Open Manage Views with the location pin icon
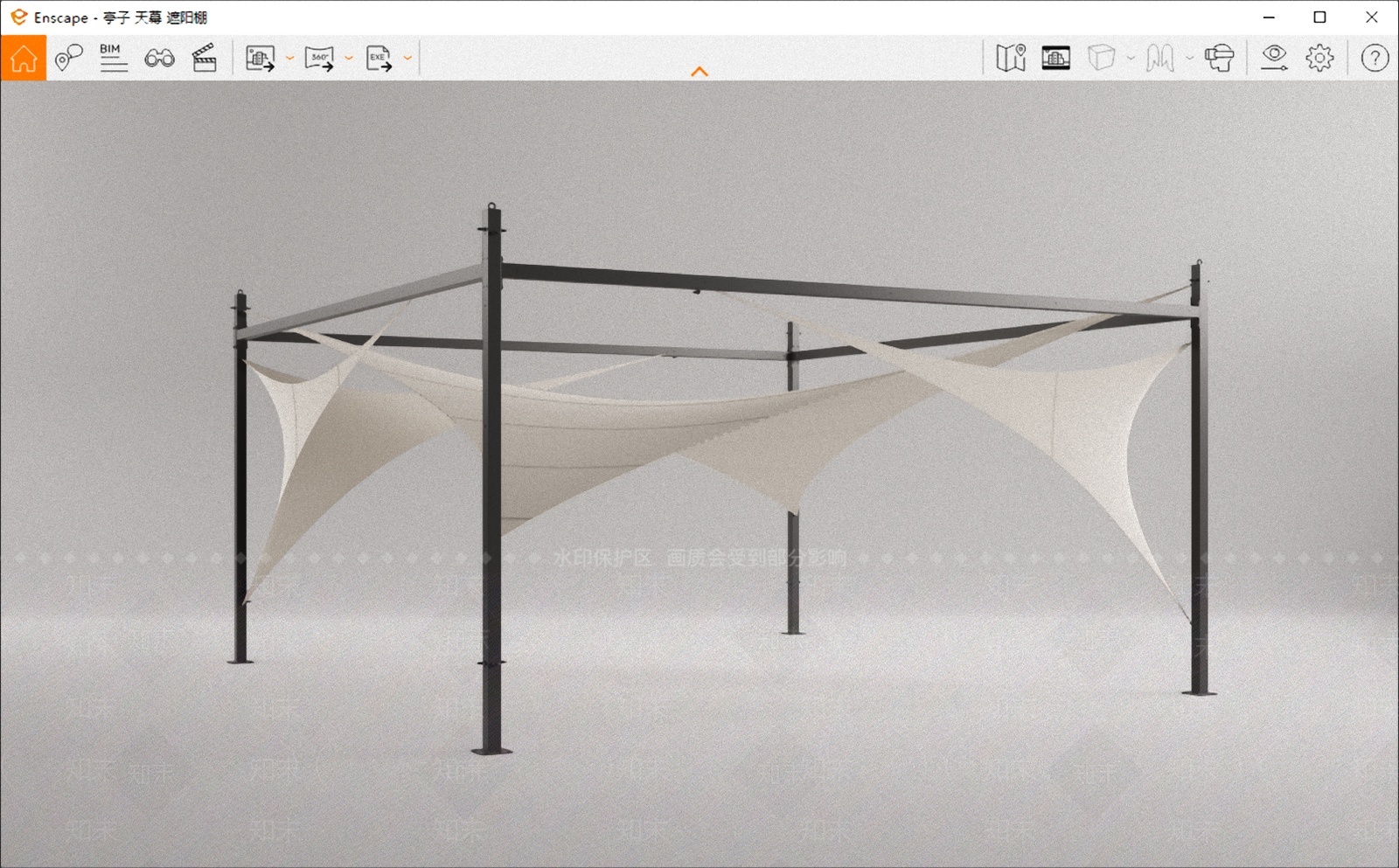Image resolution: width=1399 pixels, height=868 pixels. click(x=68, y=59)
